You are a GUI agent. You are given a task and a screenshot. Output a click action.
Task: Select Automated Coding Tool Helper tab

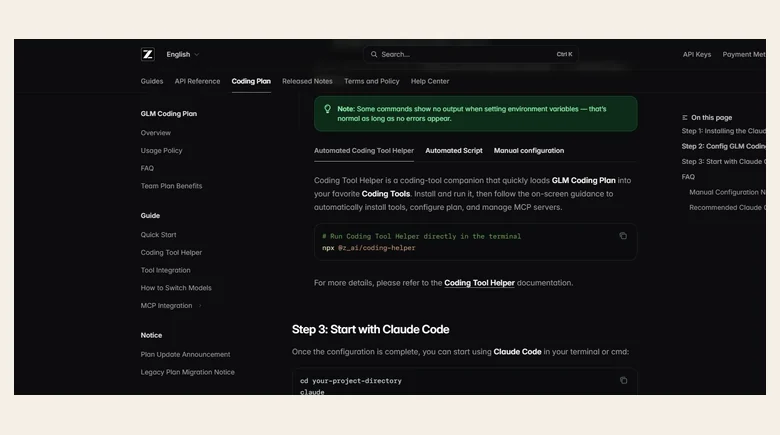[x=364, y=150]
